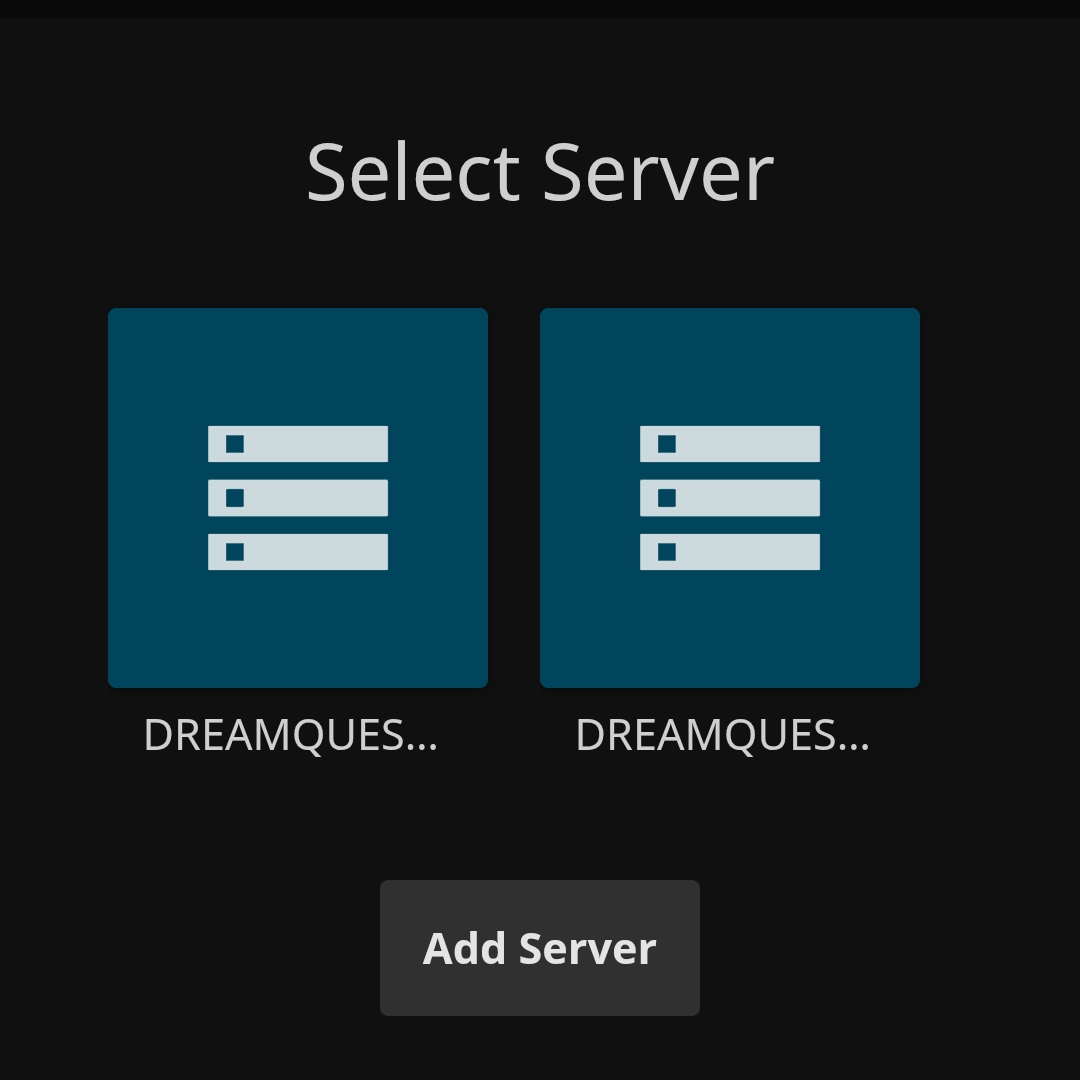Viewport: 1080px width, 1080px height.
Task: Click top indicator square on right server icon
Action: point(667,444)
